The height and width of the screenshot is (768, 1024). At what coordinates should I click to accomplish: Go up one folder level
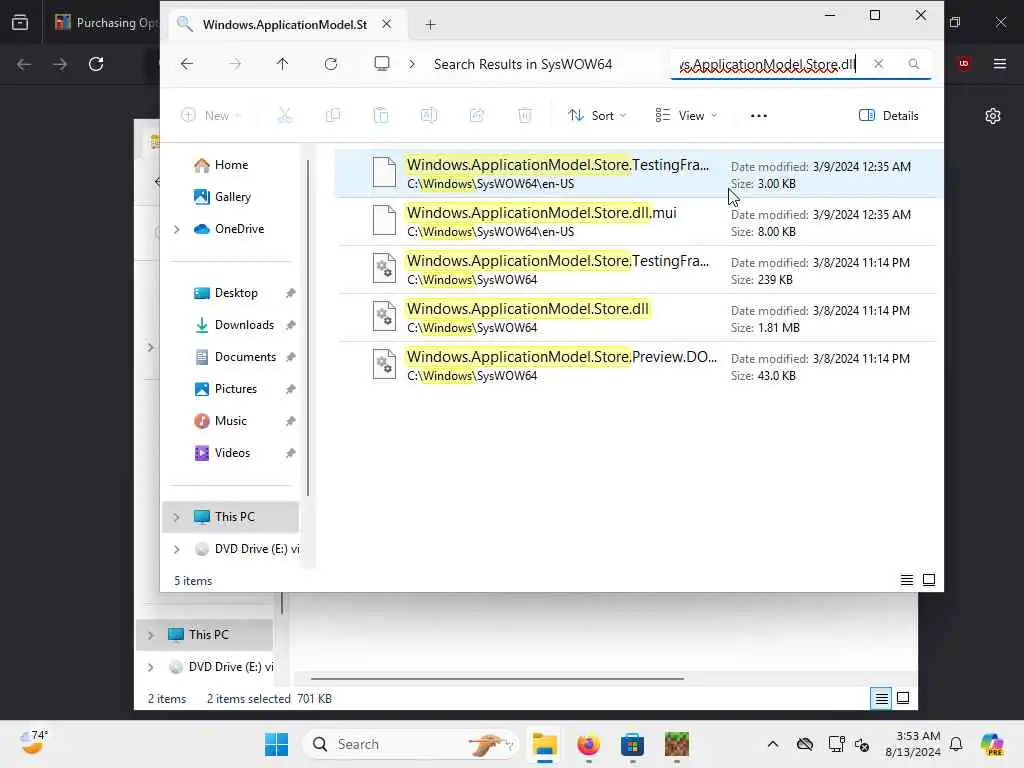coord(282,64)
